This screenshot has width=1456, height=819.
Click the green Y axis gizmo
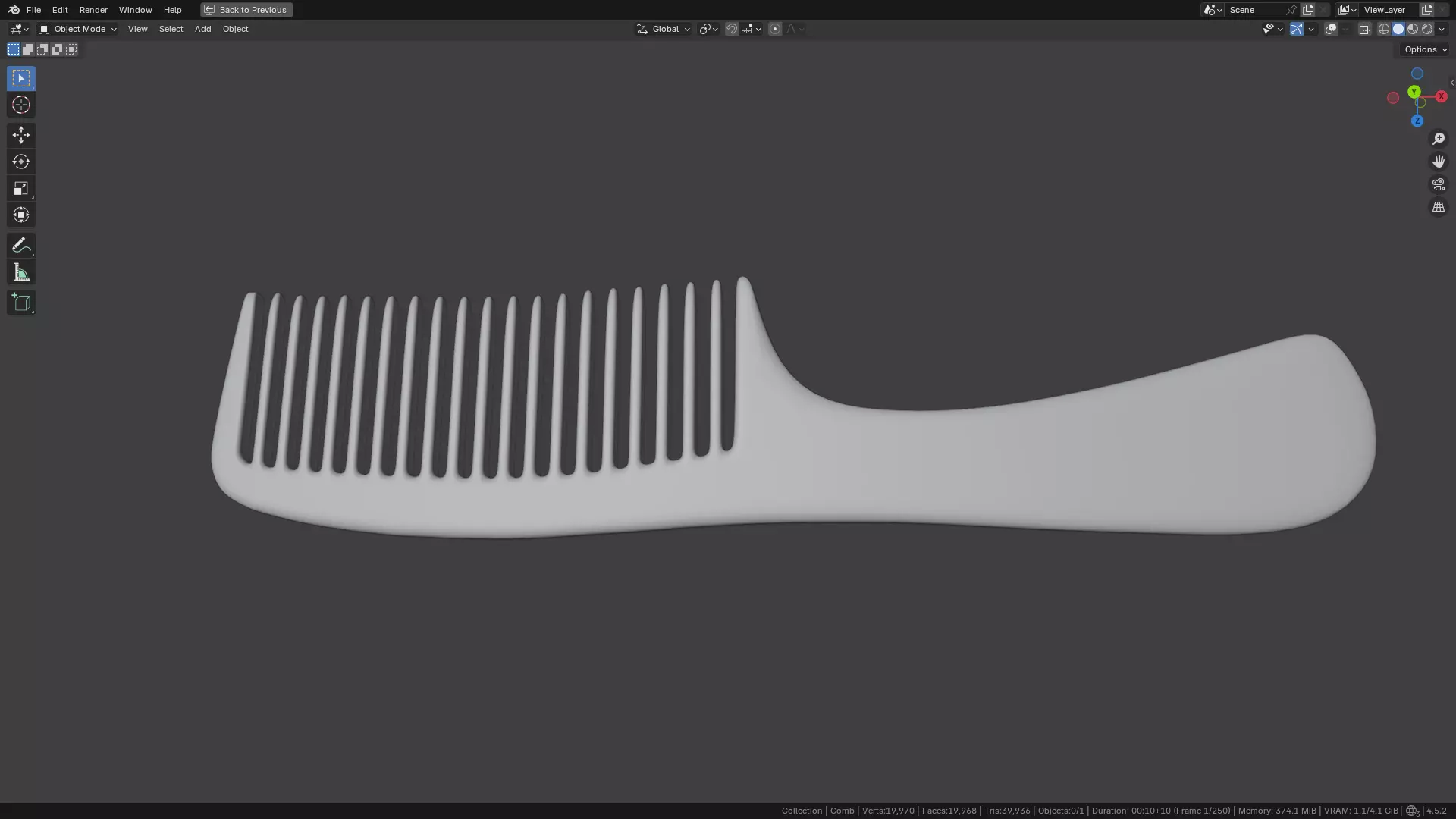tap(1414, 92)
